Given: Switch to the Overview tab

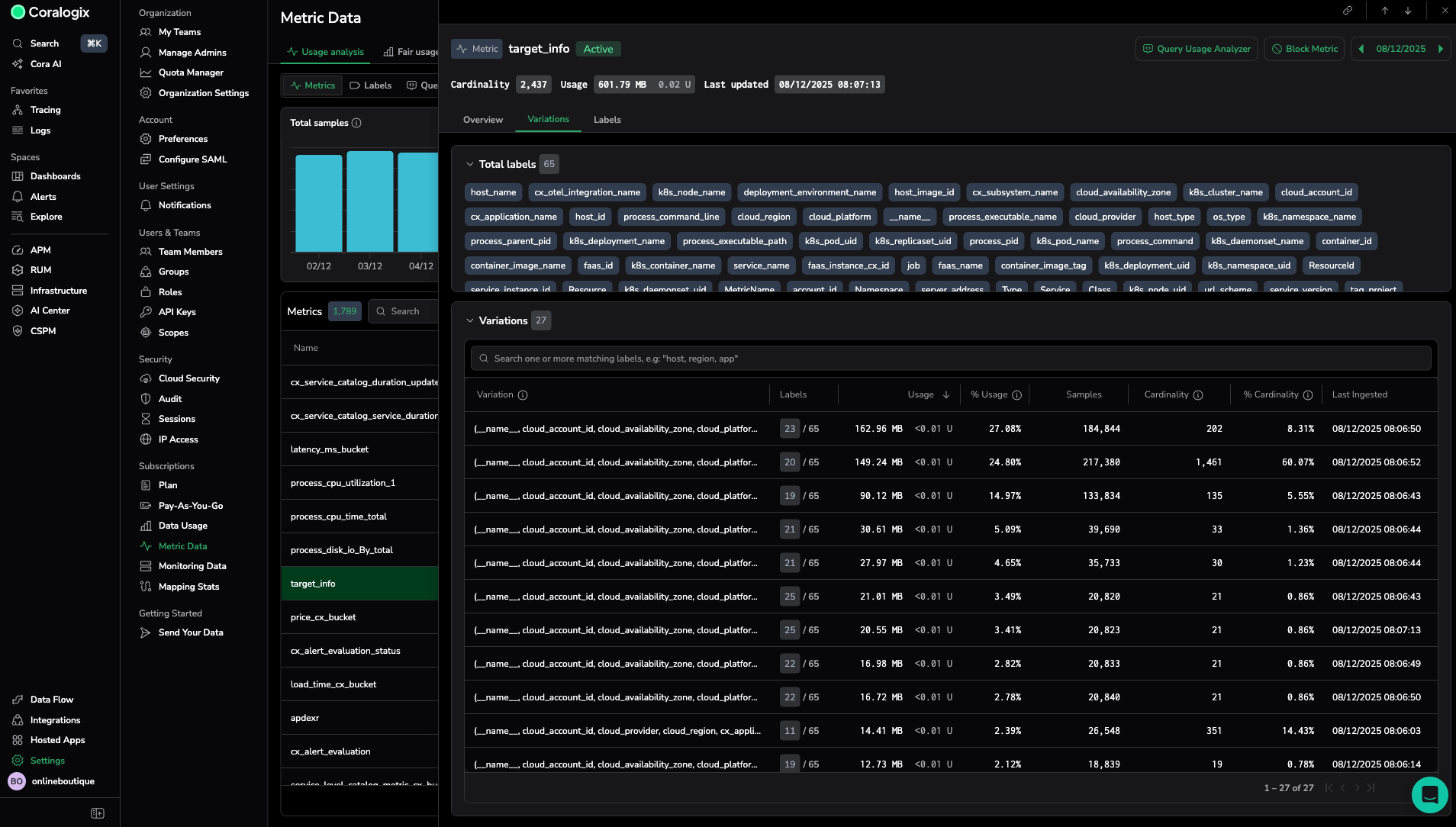Looking at the screenshot, I should point(482,120).
